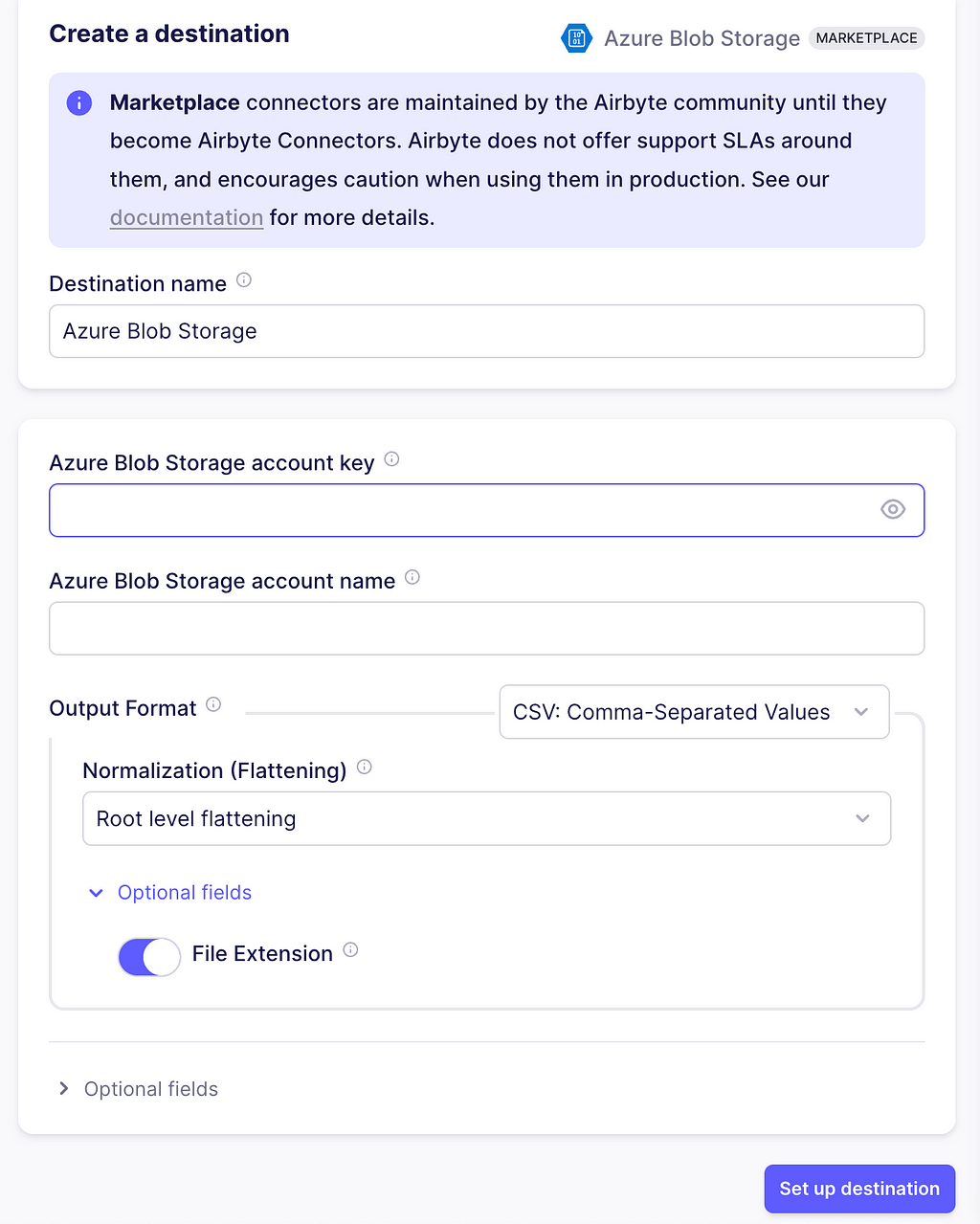Click Set up destination button

(x=859, y=1189)
